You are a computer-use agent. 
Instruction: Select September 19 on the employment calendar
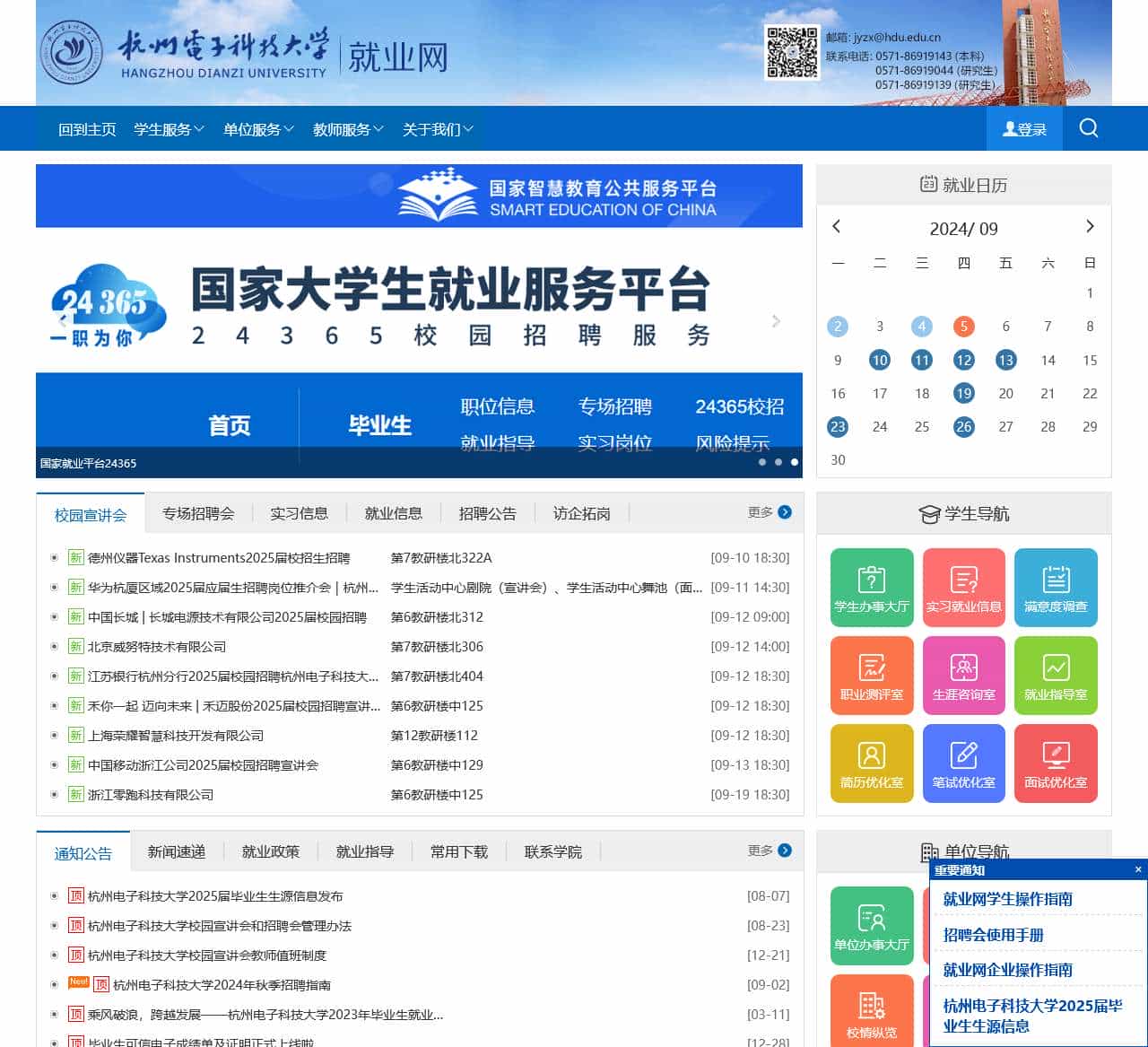(x=963, y=393)
